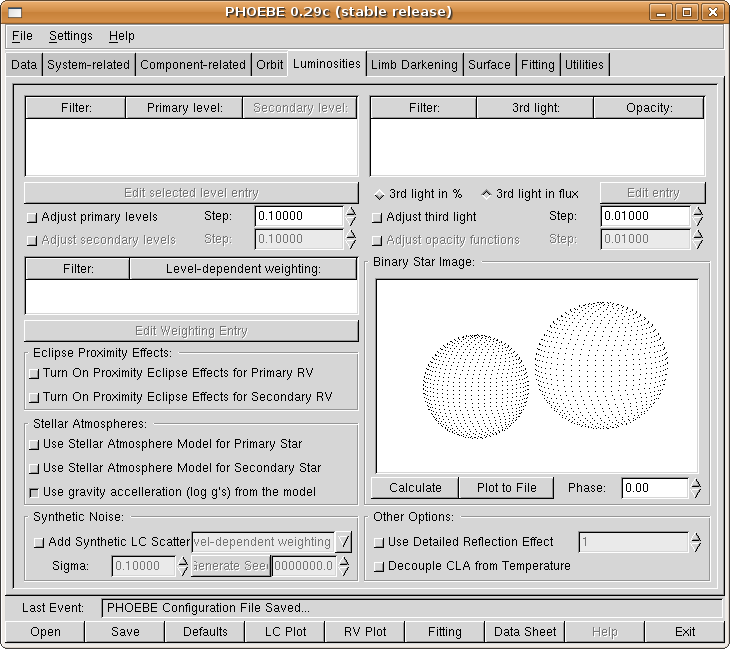The image size is (730, 649).
Task: Switch to the Component-related tab
Action: tap(193, 64)
